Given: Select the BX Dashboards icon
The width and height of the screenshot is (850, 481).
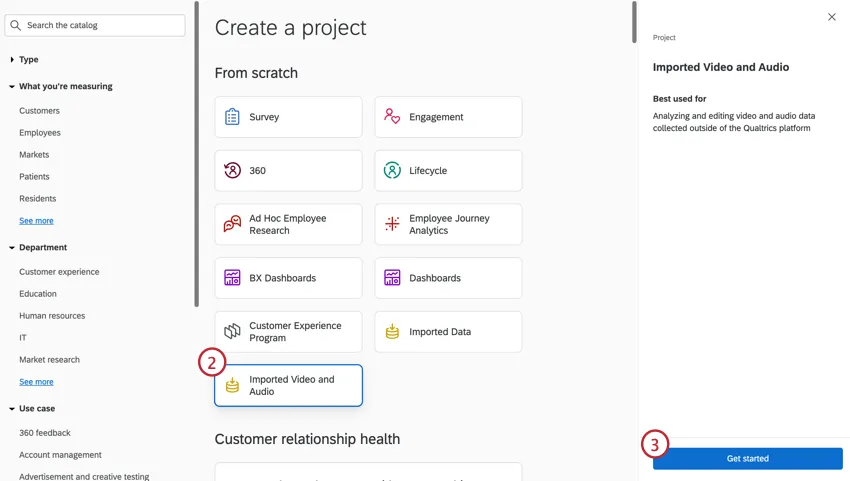Looking at the screenshot, I should [x=232, y=278].
